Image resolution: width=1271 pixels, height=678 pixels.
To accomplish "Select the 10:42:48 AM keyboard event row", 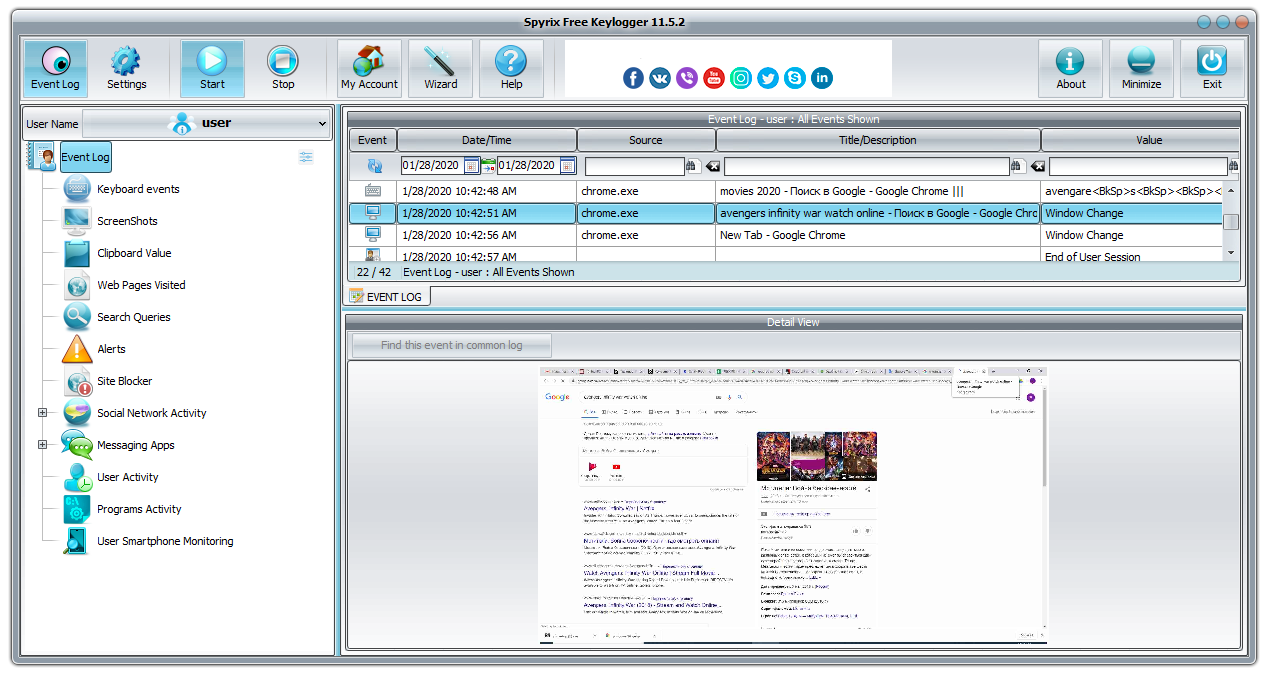I will tap(786, 191).
